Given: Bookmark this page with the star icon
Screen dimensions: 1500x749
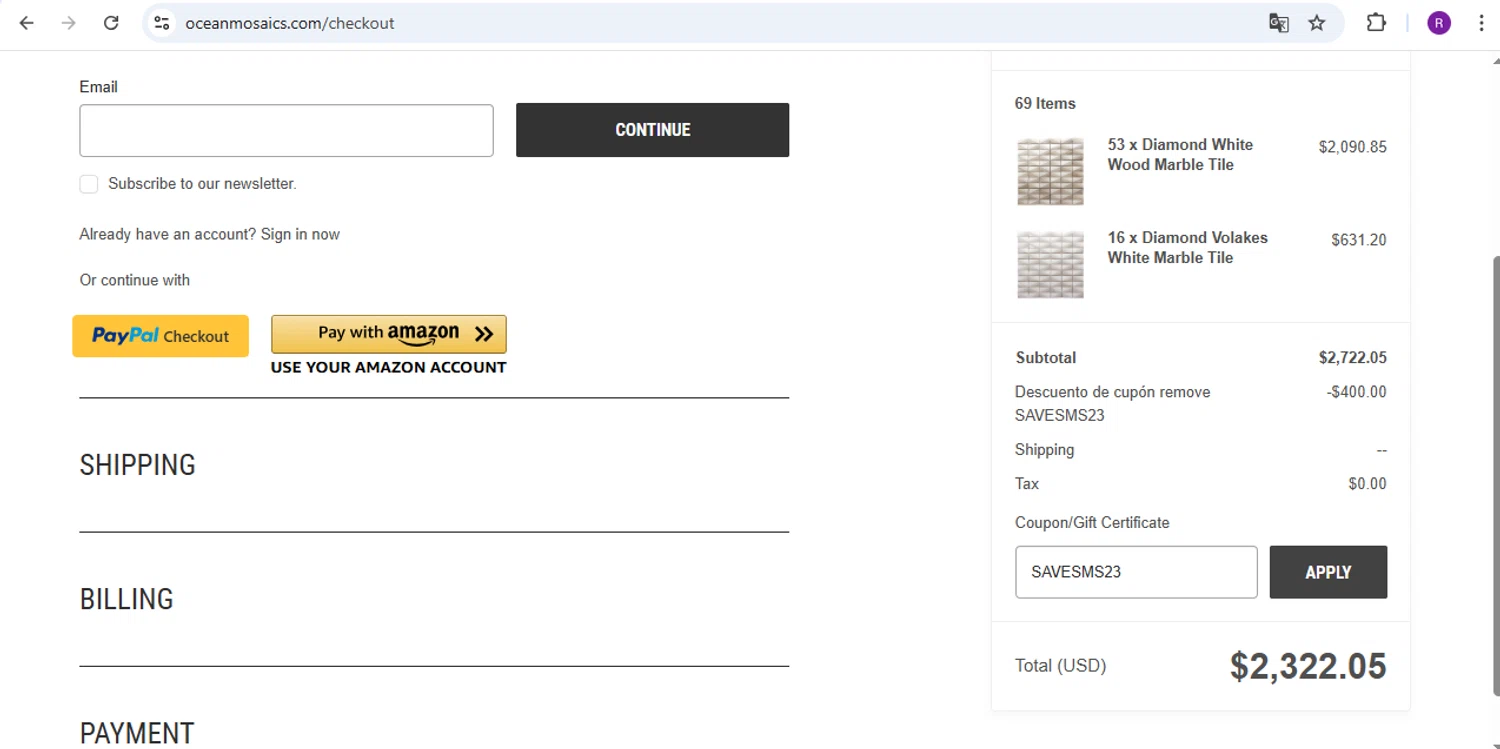Looking at the screenshot, I should (1317, 23).
